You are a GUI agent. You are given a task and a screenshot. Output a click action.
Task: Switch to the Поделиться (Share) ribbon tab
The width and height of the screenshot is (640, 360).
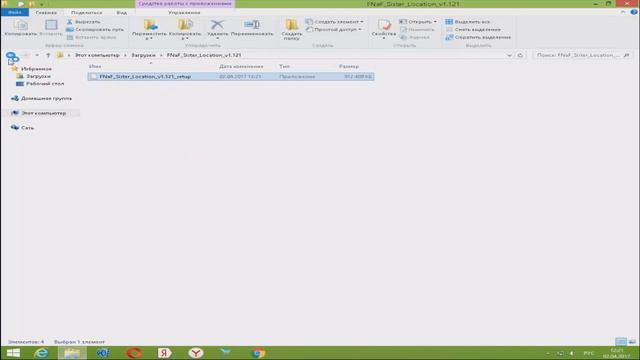click(x=87, y=13)
